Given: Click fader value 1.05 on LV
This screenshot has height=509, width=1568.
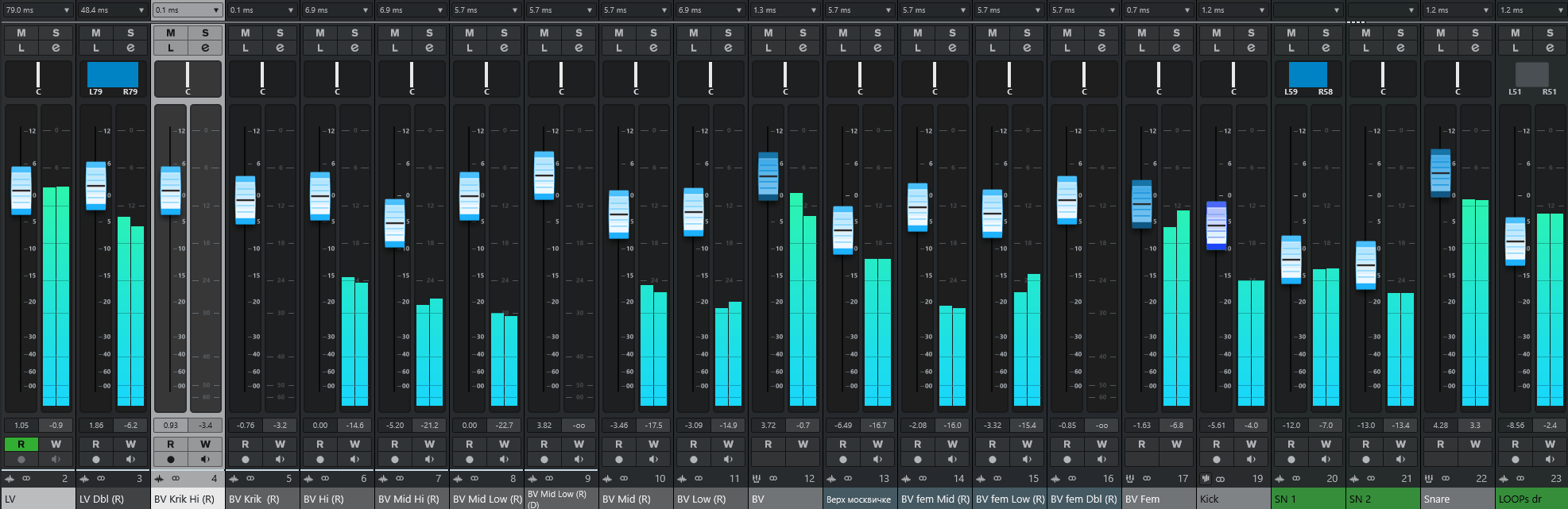Looking at the screenshot, I should click(21, 426).
